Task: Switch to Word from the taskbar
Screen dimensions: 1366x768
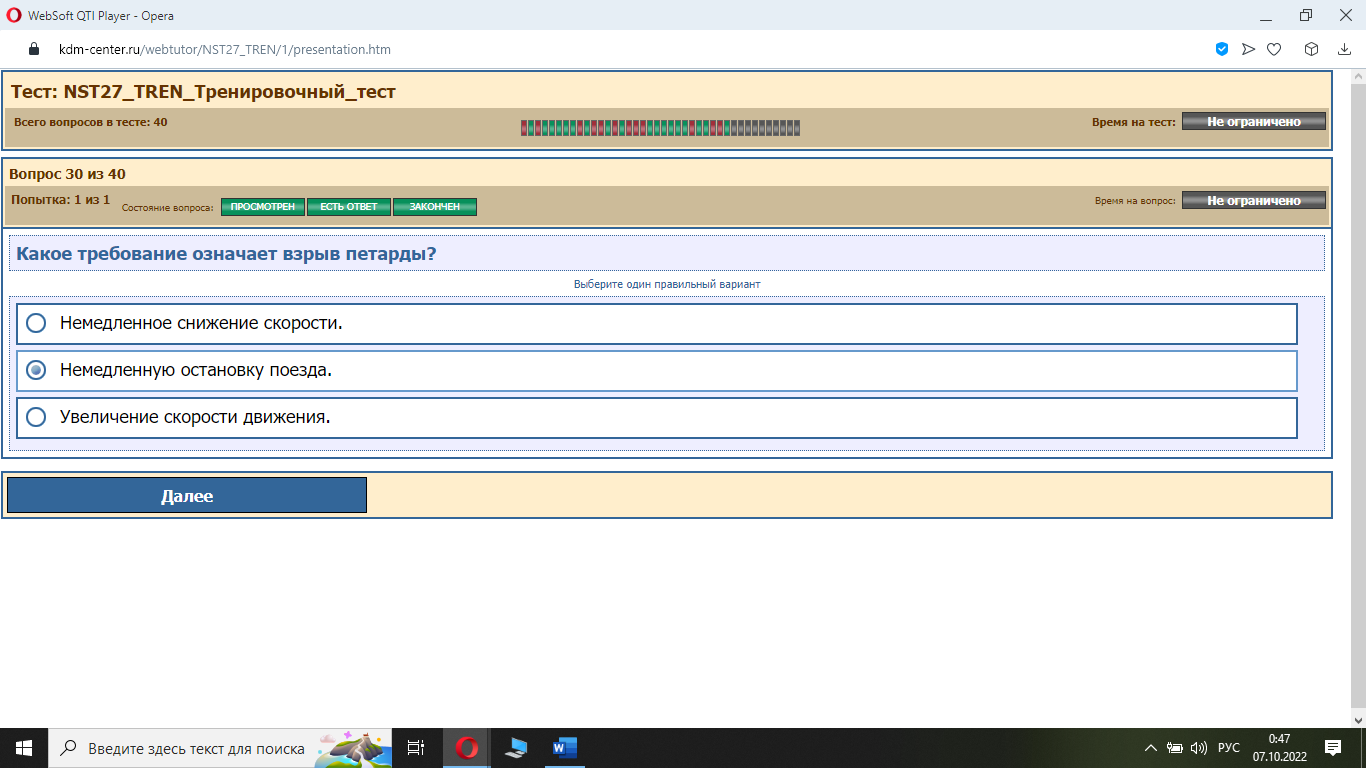Action: pos(564,748)
